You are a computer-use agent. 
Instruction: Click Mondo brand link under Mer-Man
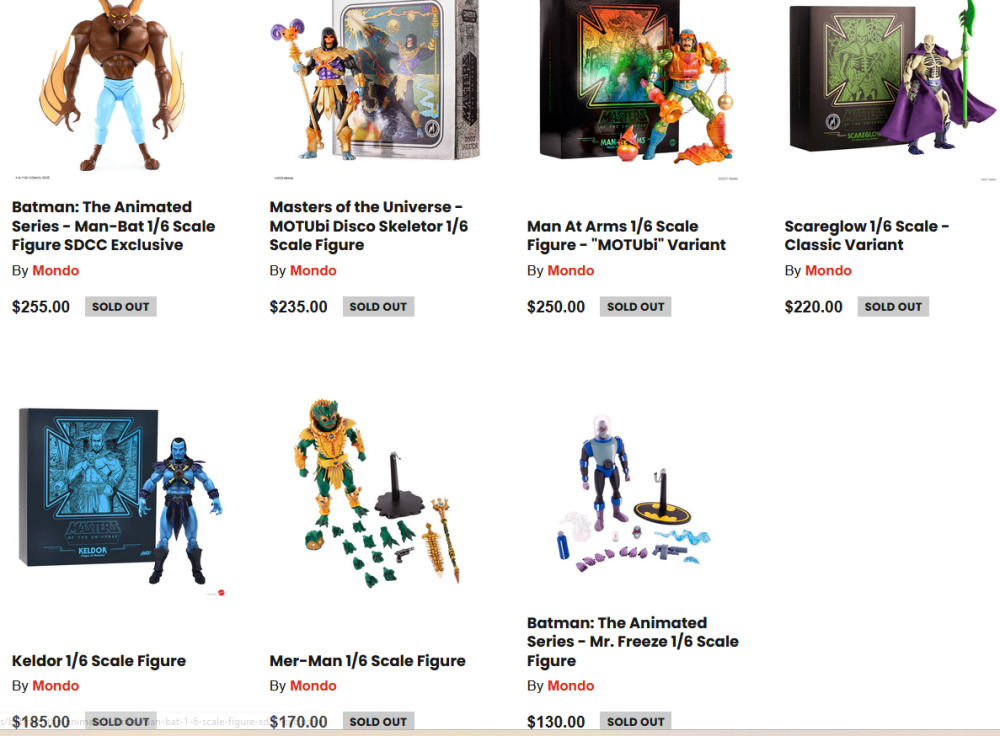point(313,686)
